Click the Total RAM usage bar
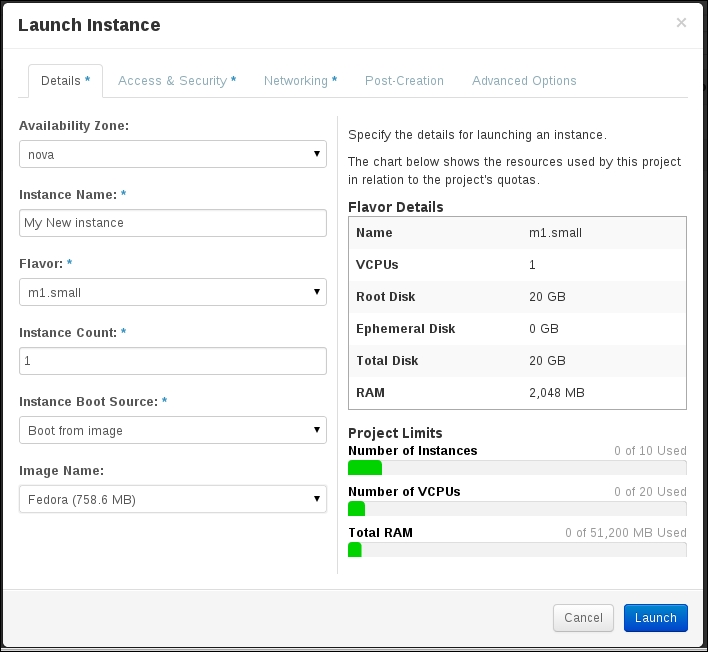 (x=517, y=550)
